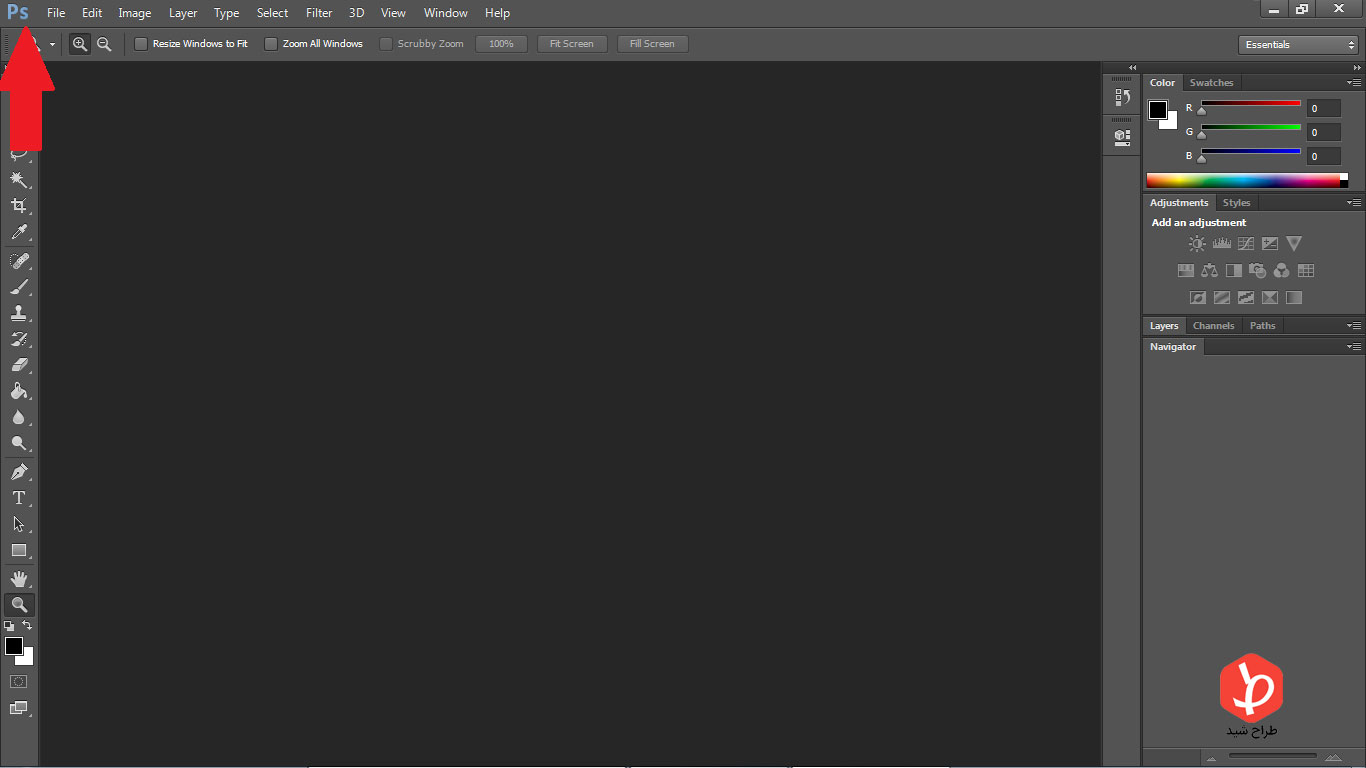Open the File menu

tap(56, 13)
